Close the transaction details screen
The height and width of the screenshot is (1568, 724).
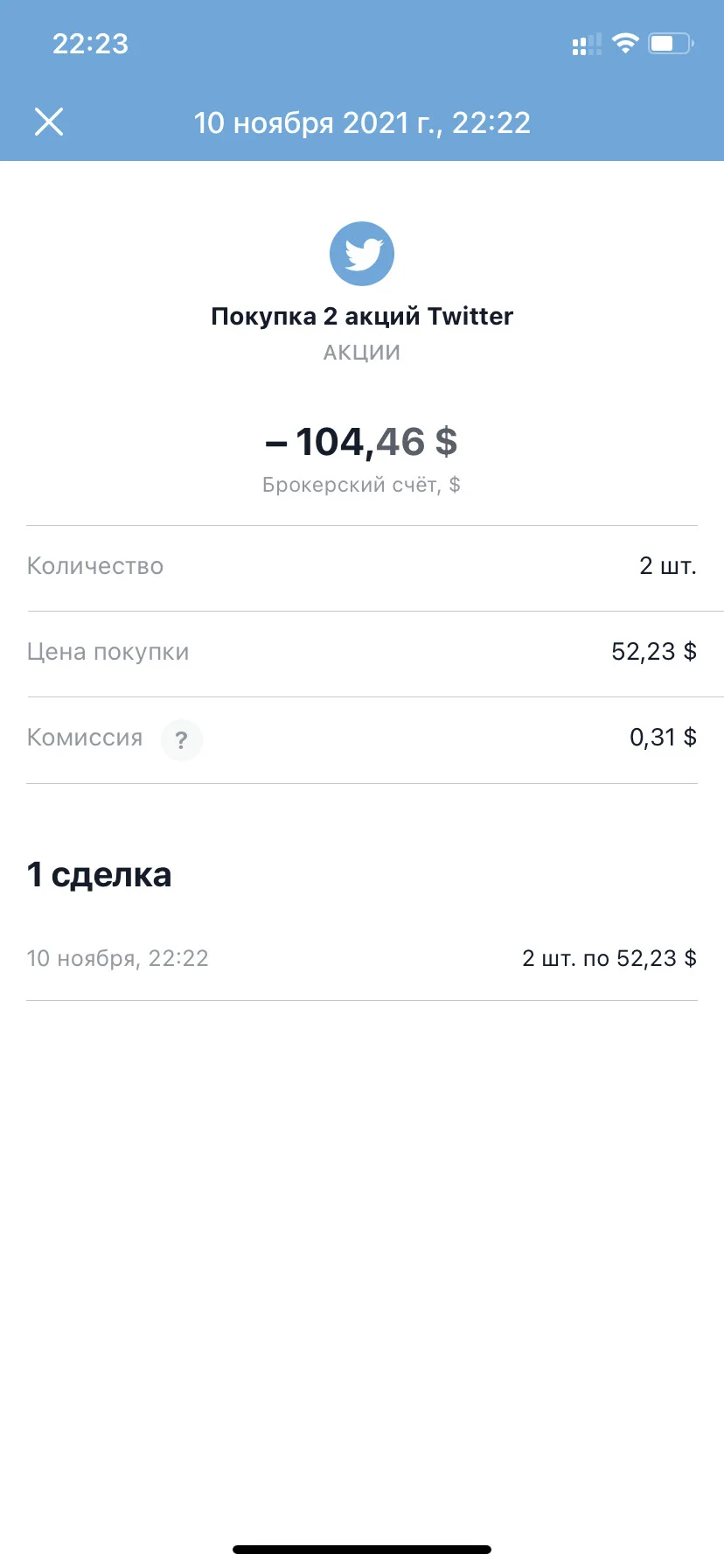click(49, 122)
